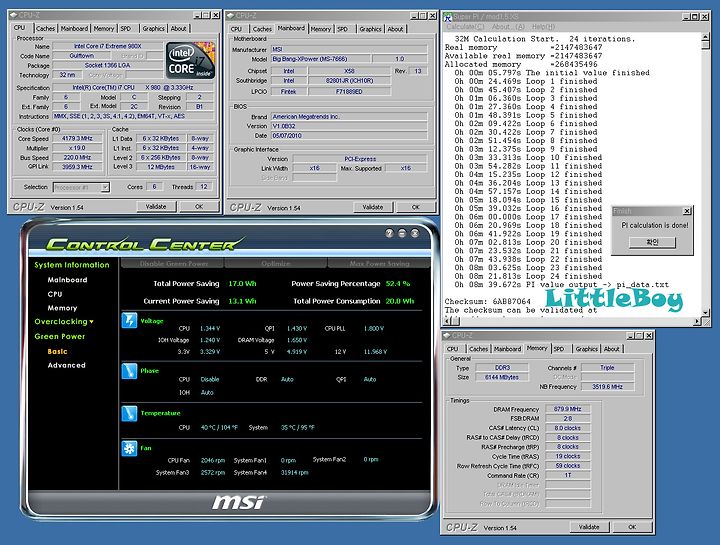
Task: Click Validate in the CPU-Z Mainboard window
Action: click(x=373, y=207)
